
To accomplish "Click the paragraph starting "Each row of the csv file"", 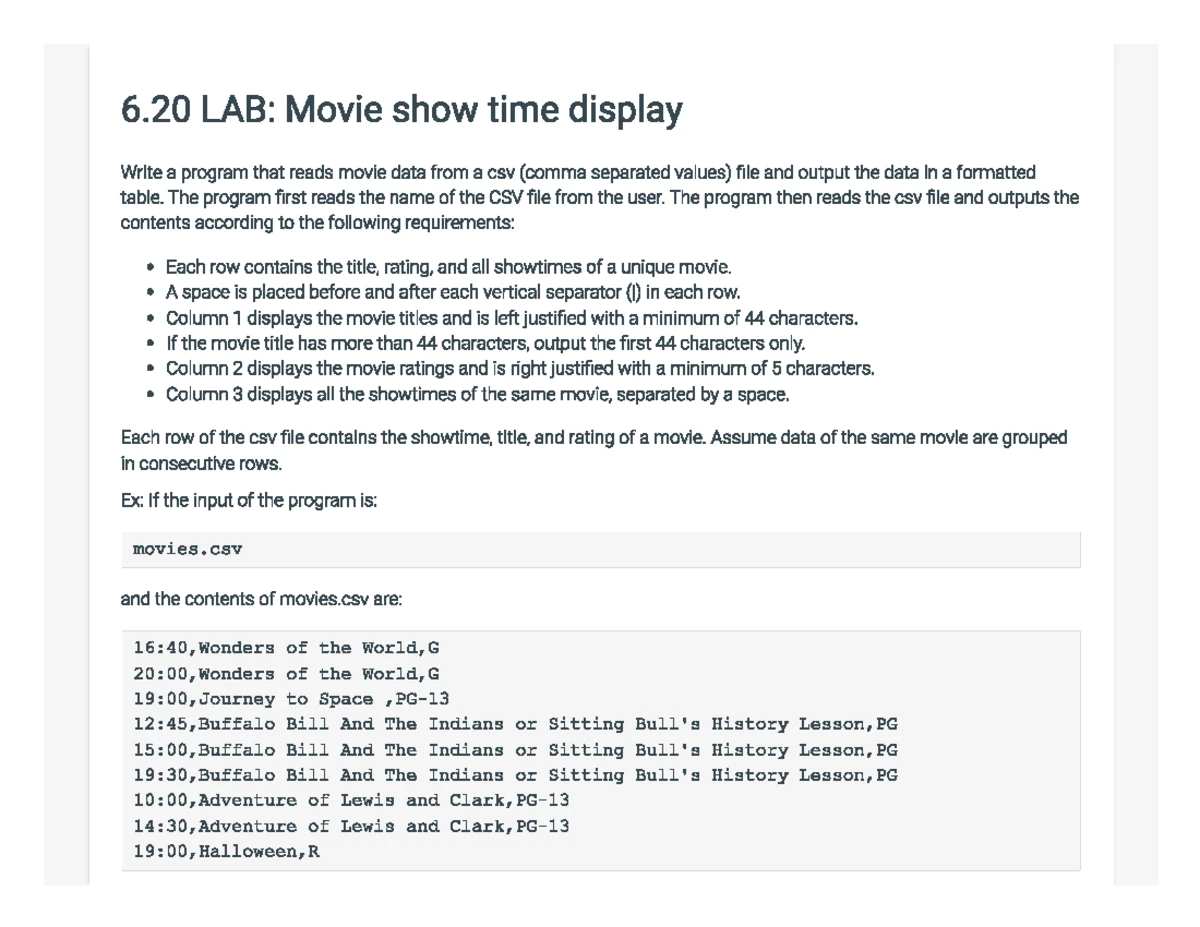I will pos(593,450).
